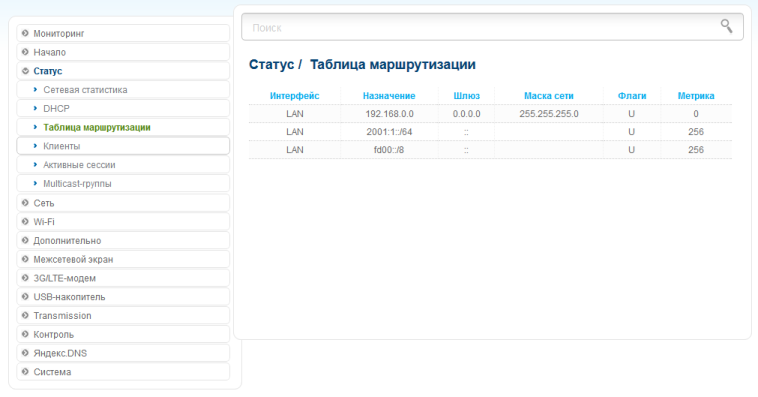758x397 pixels.
Task: Open the Transmission menu item
Action: pos(123,316)
